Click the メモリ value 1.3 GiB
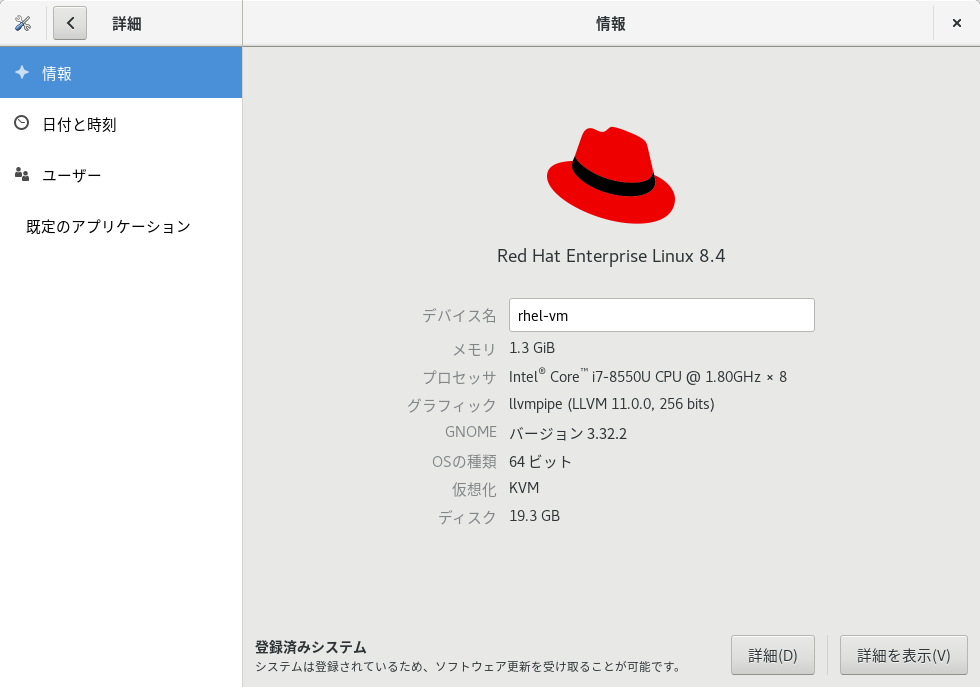 [534, 348]
